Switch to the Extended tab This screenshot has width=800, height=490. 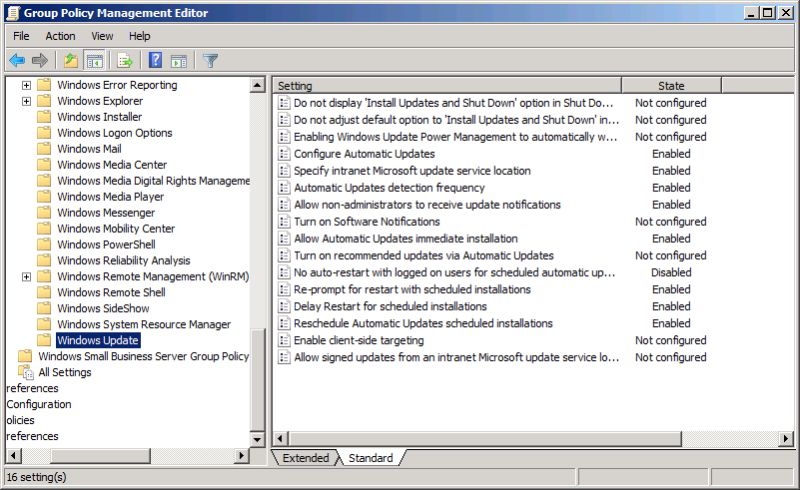pos(306,458)
